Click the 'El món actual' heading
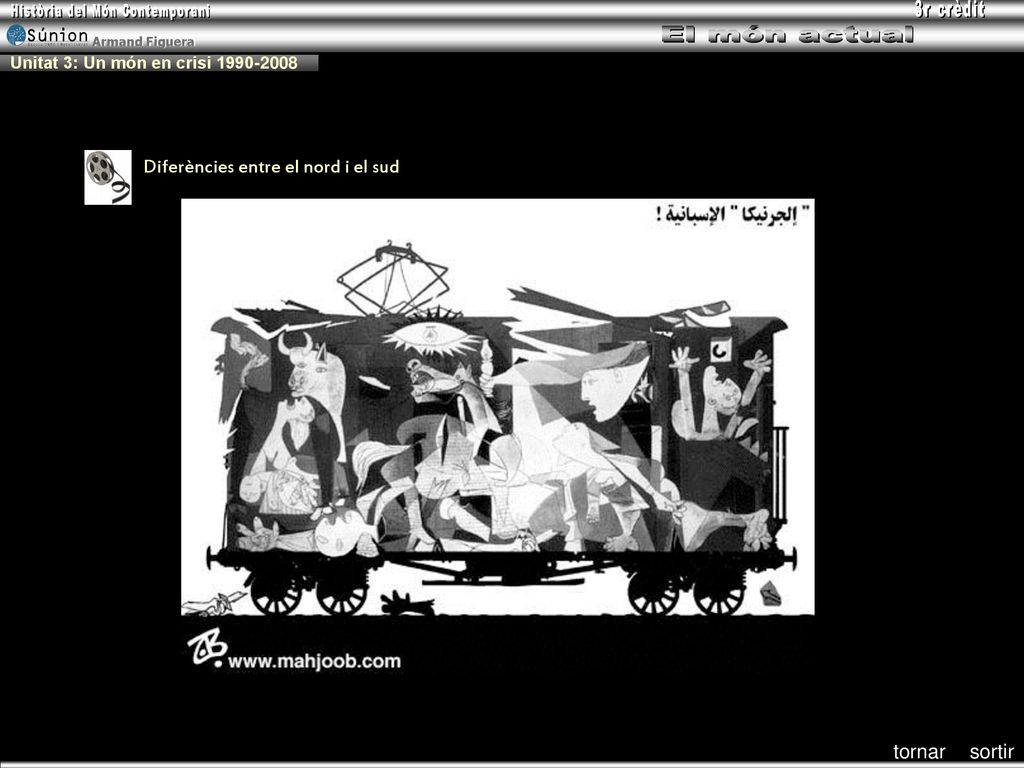 coord(787,34)
